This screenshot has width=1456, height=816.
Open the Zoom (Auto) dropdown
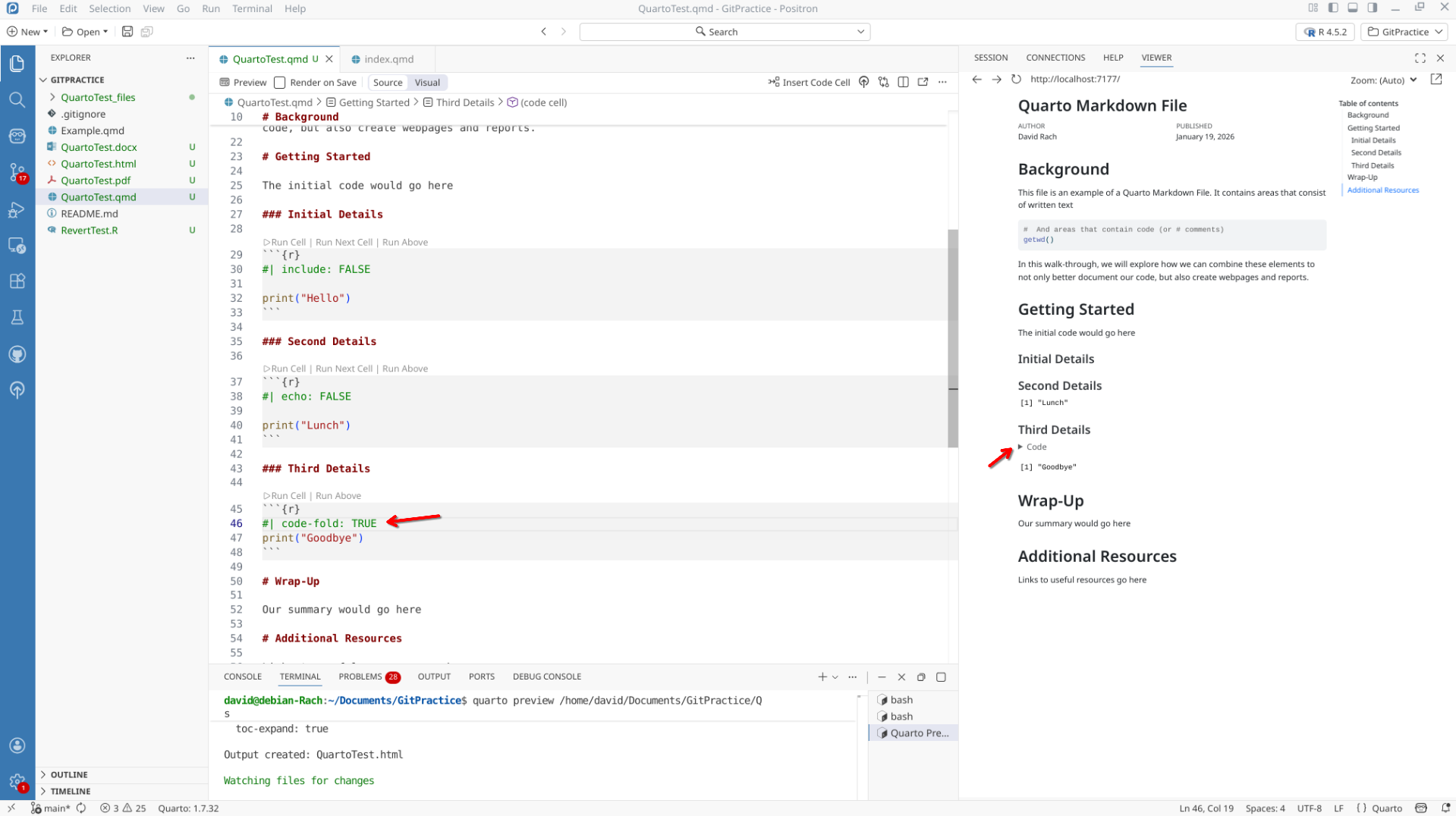click(1383, 80)
